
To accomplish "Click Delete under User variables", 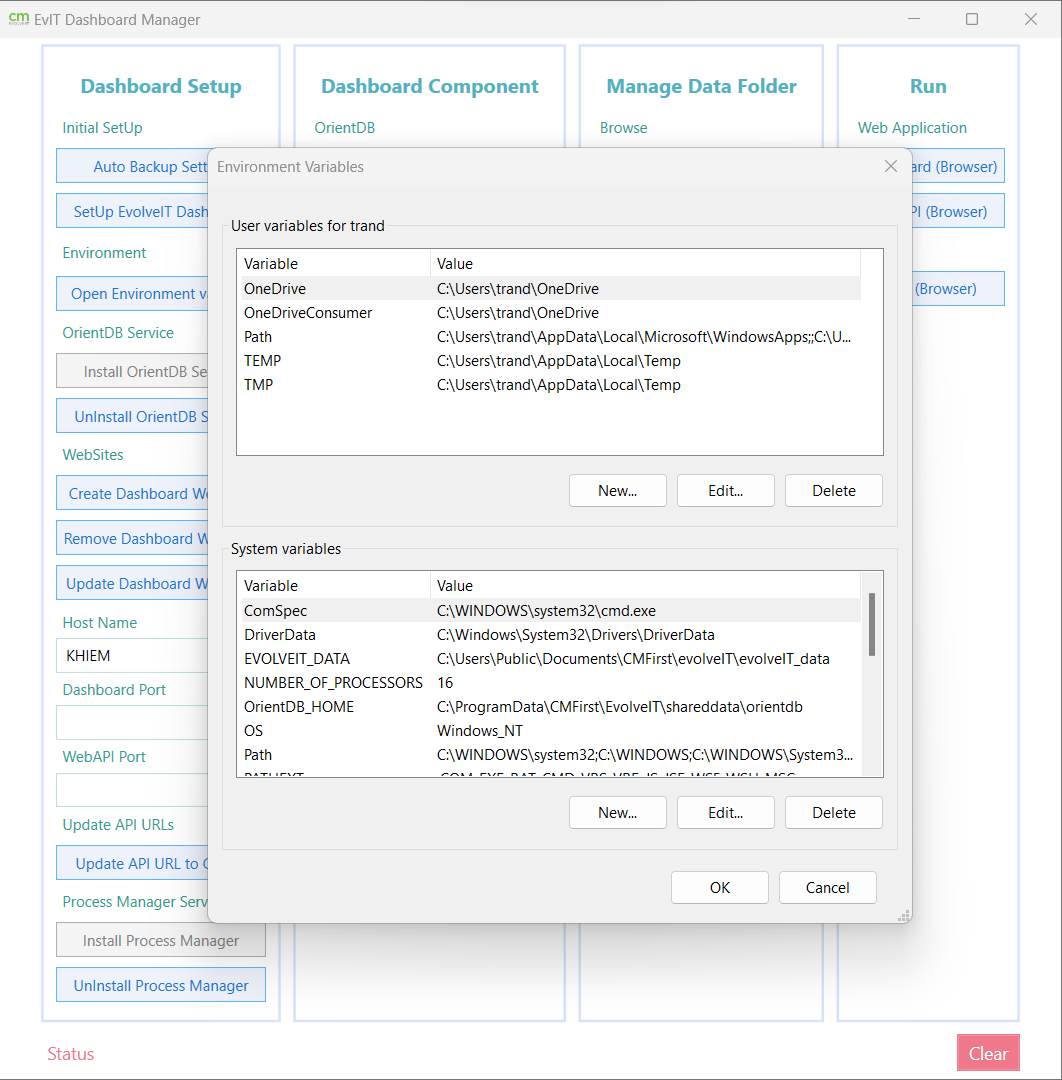I will [x=834, y=490].
